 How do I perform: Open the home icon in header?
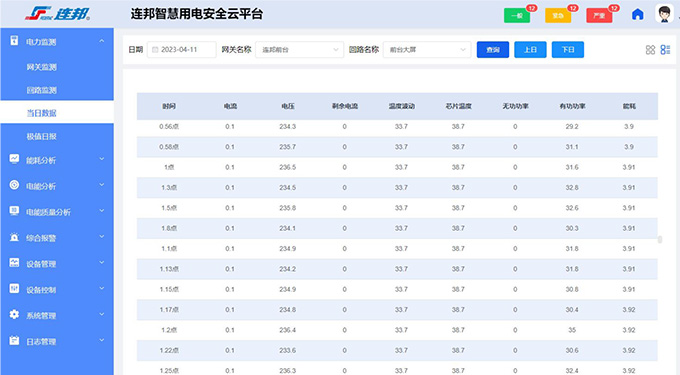[x=637, y=14]
